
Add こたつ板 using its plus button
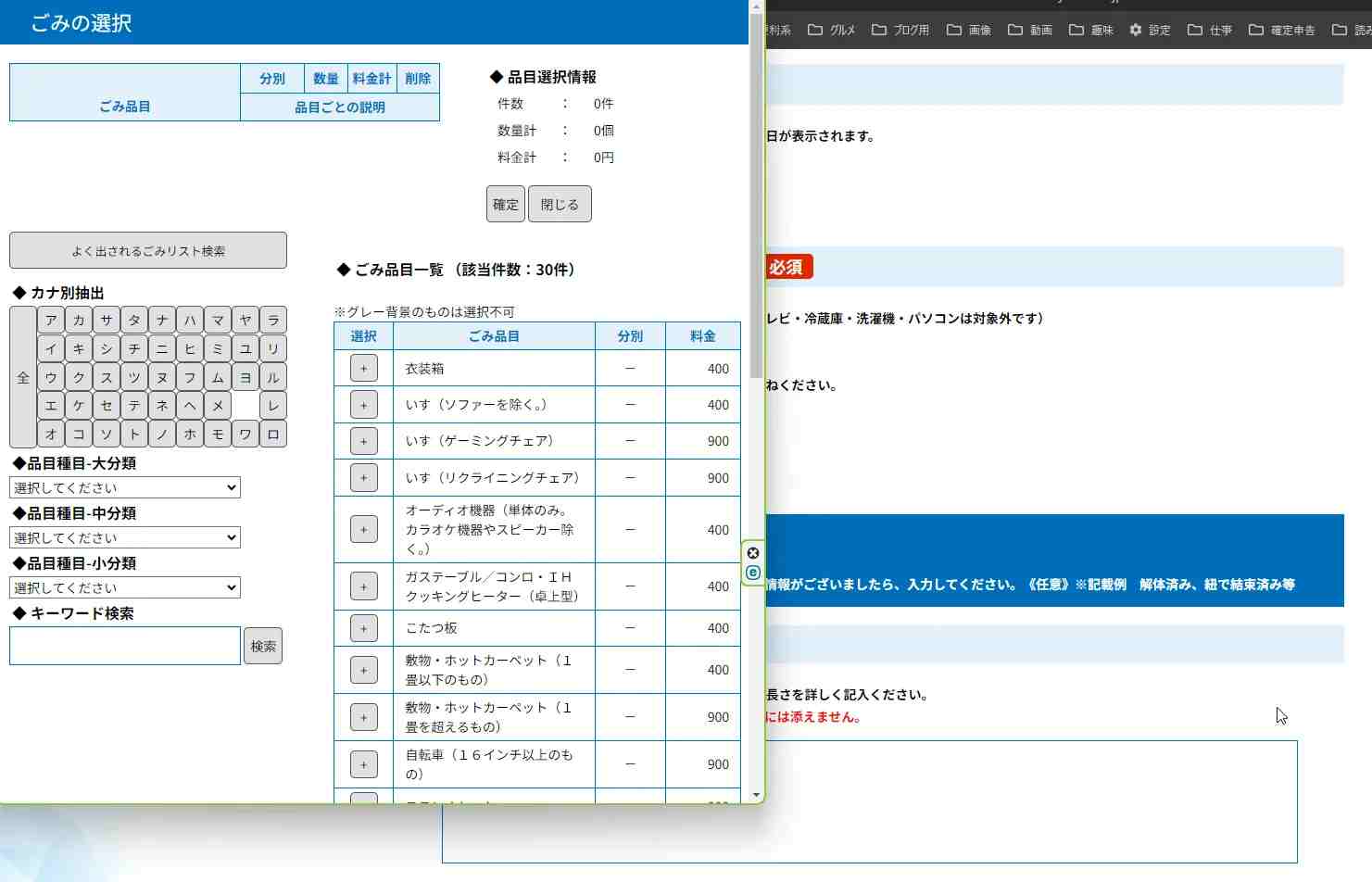point(363,628)
